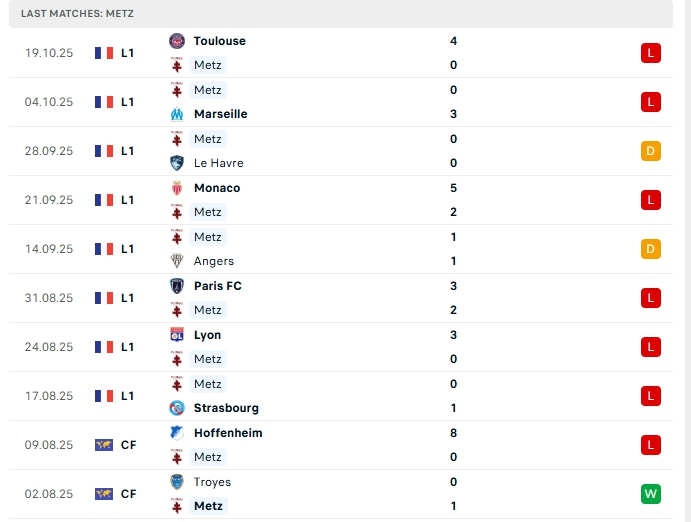The image size is (691, 522).
Task: Click the Angers team logo
Action: [177, 261]
